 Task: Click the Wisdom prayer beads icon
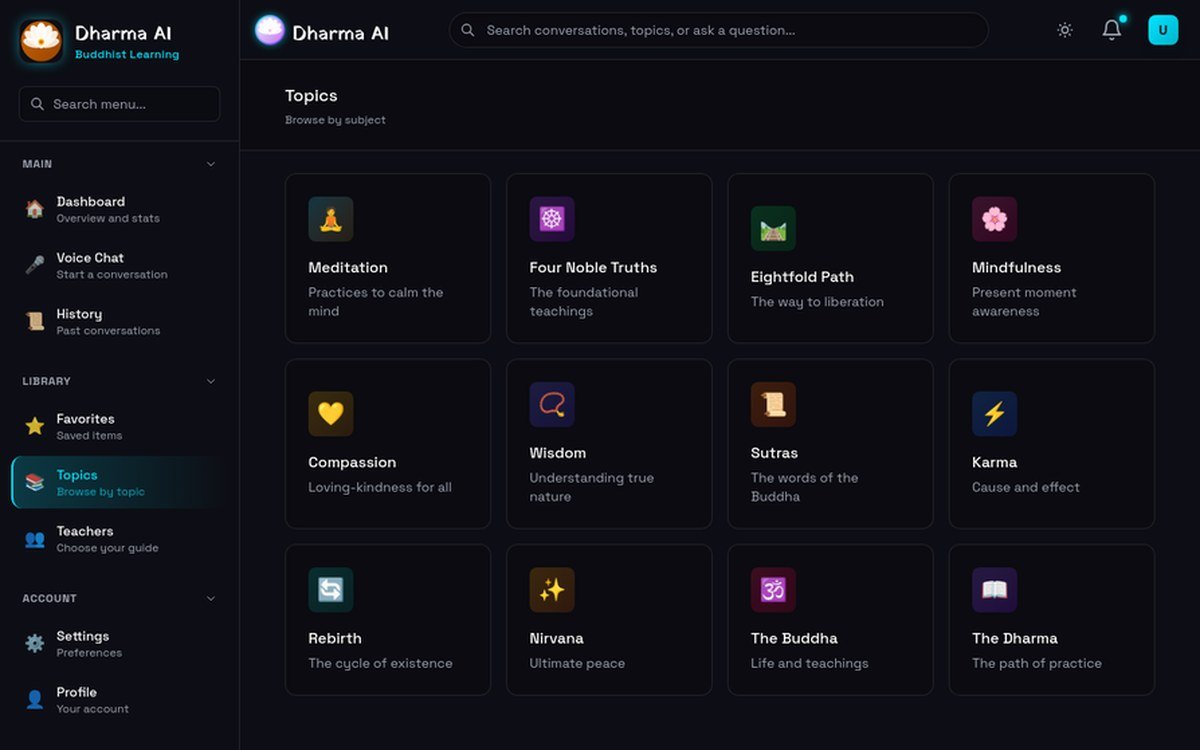552,404
